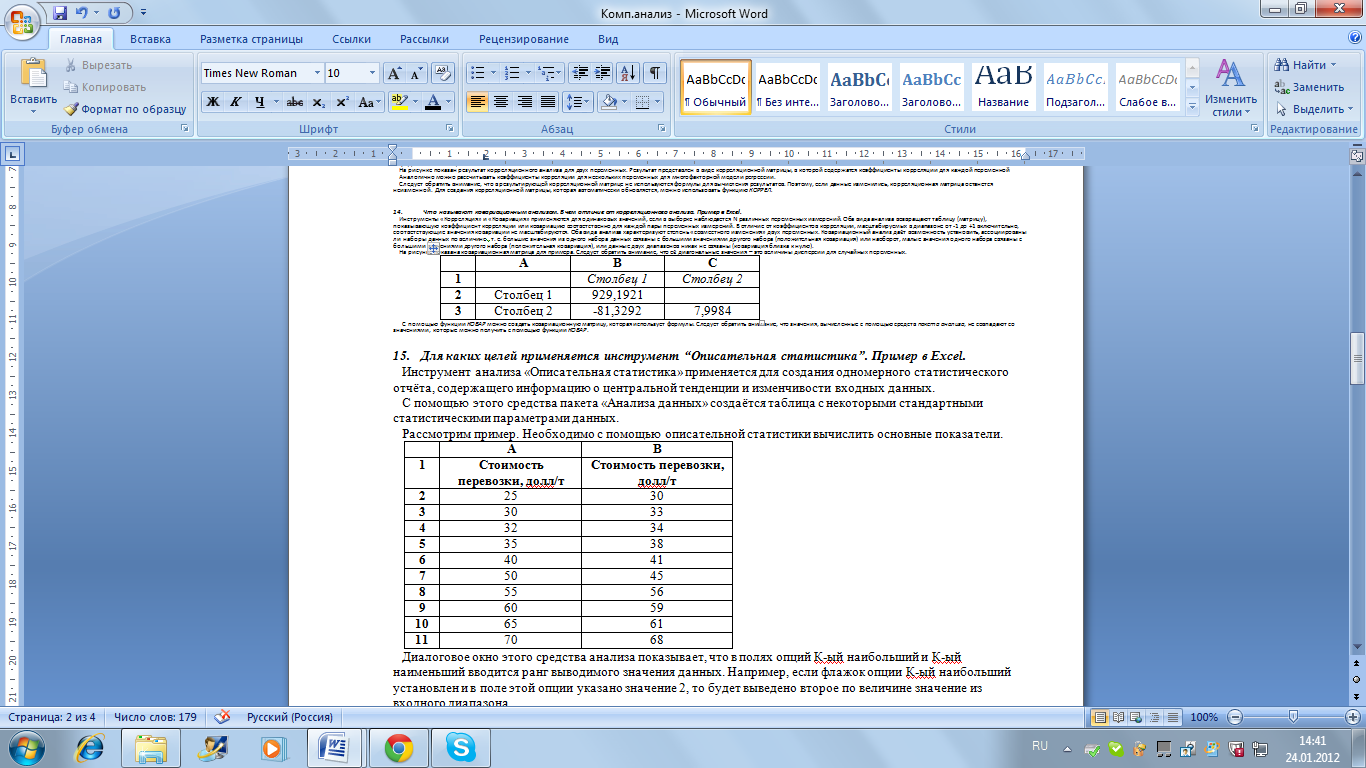Undo the last action

tap(81, 13)
